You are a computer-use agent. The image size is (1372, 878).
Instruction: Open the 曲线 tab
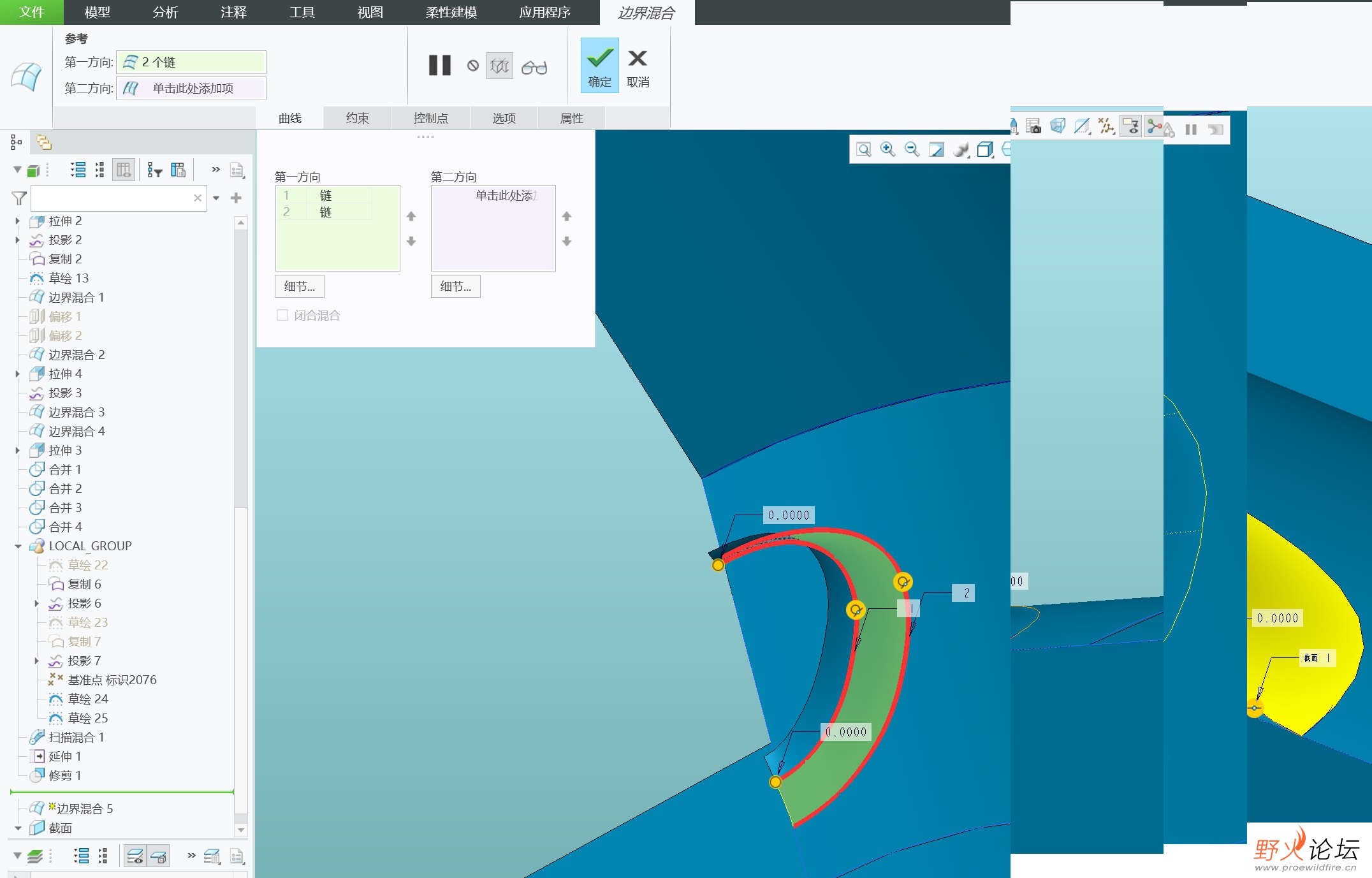click(x=290, y=118)
